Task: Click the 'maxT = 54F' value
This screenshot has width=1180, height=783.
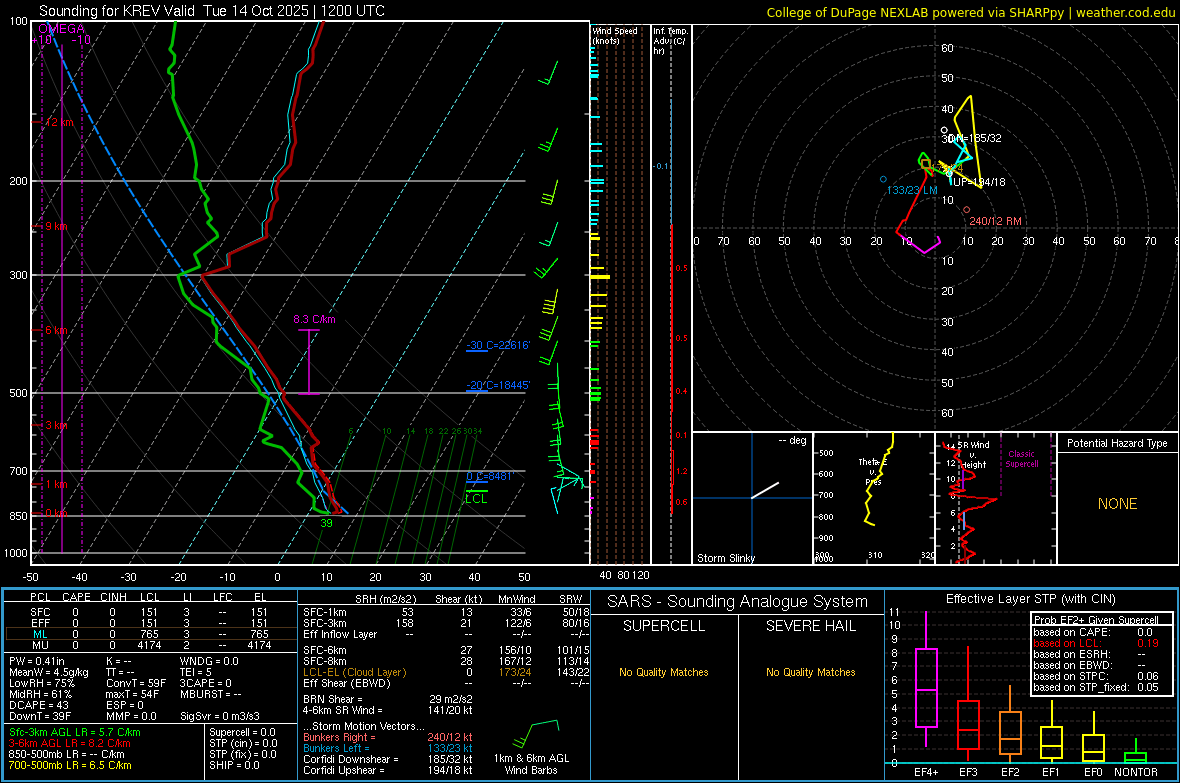Action: (x=132, y=694)
